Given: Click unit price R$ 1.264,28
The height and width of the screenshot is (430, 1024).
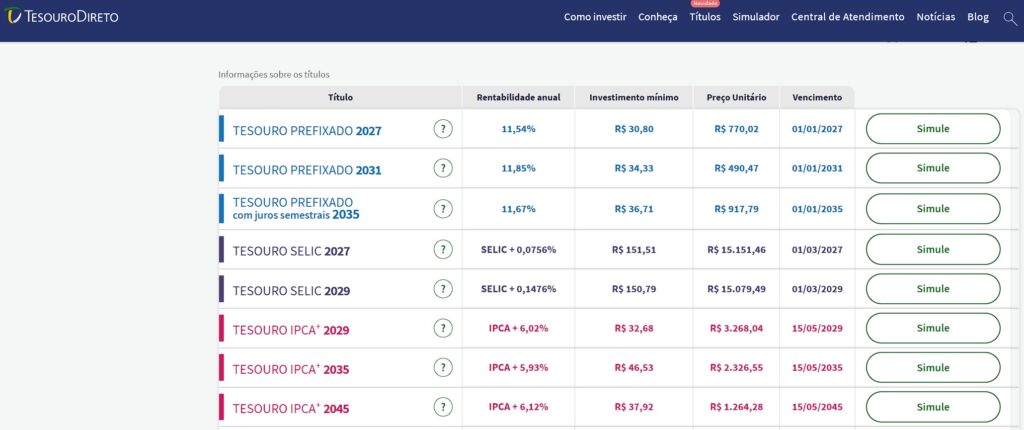Looking at the screenshot, I should click(x=736, y=407).
